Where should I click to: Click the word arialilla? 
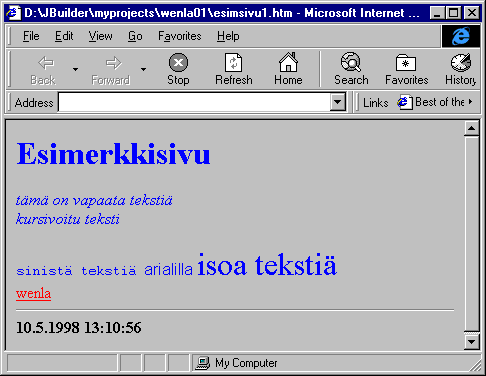(x=168, y=269)
